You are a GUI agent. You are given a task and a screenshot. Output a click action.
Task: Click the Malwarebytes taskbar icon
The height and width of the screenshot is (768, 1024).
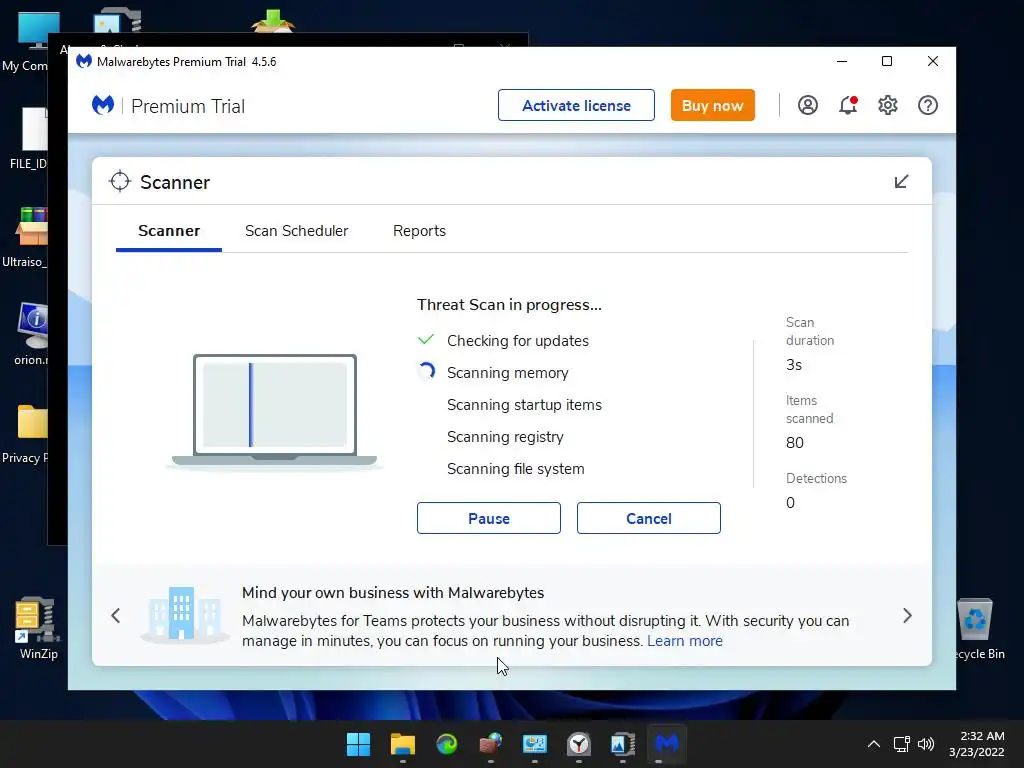667,744
